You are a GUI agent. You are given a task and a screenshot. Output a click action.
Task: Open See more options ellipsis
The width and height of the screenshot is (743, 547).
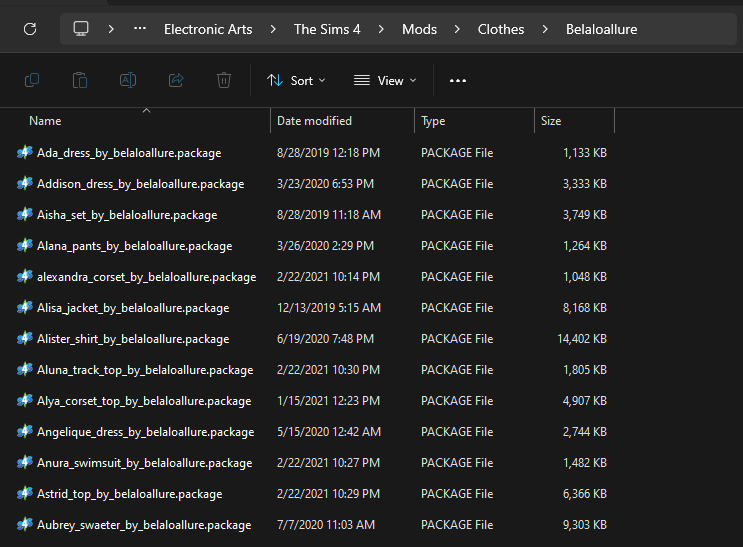tap(458, 81)
